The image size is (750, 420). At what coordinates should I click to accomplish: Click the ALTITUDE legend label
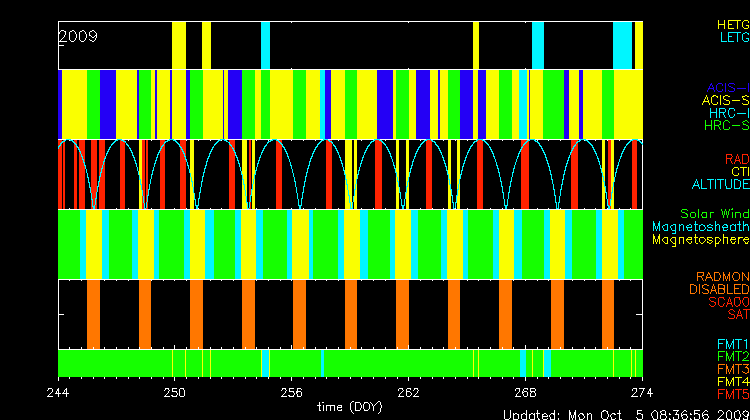(719, 185)
